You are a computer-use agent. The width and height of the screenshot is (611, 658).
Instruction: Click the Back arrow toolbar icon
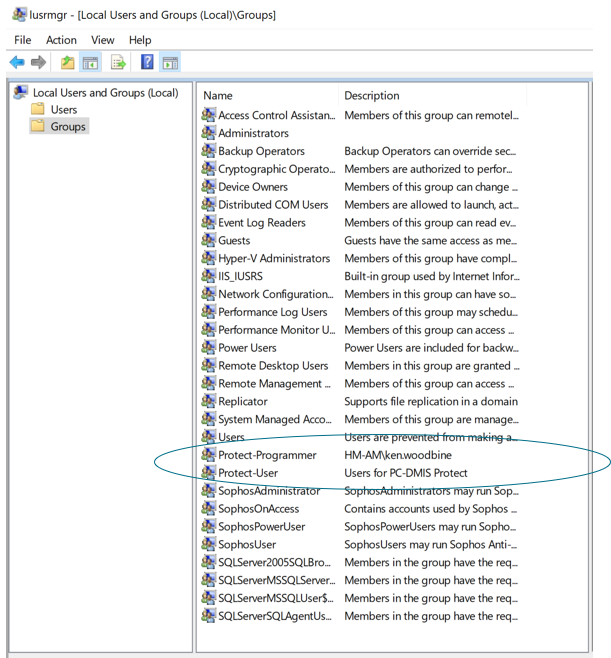coord(17,63)
